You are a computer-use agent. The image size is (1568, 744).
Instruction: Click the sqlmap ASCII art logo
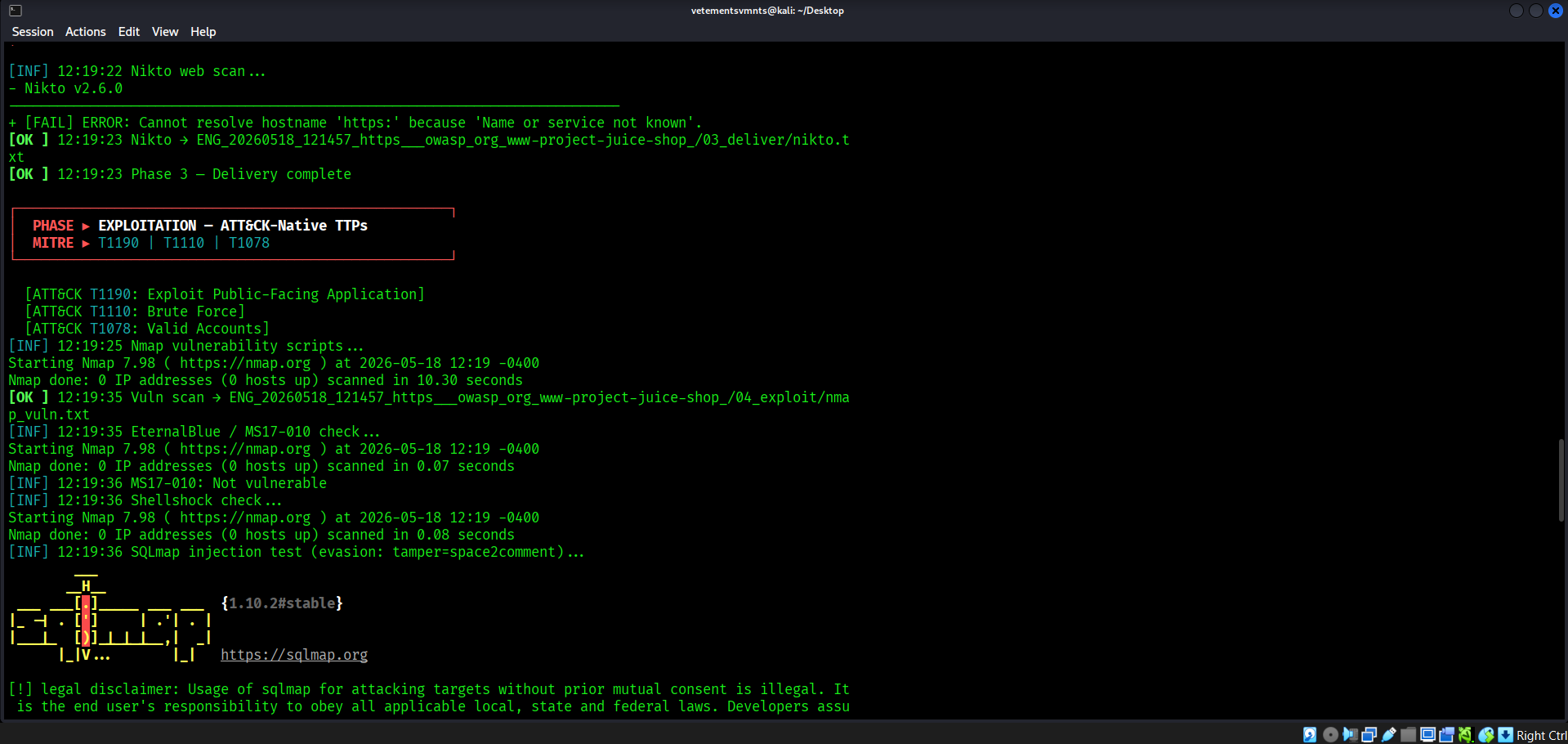click(x=110, y=619)
